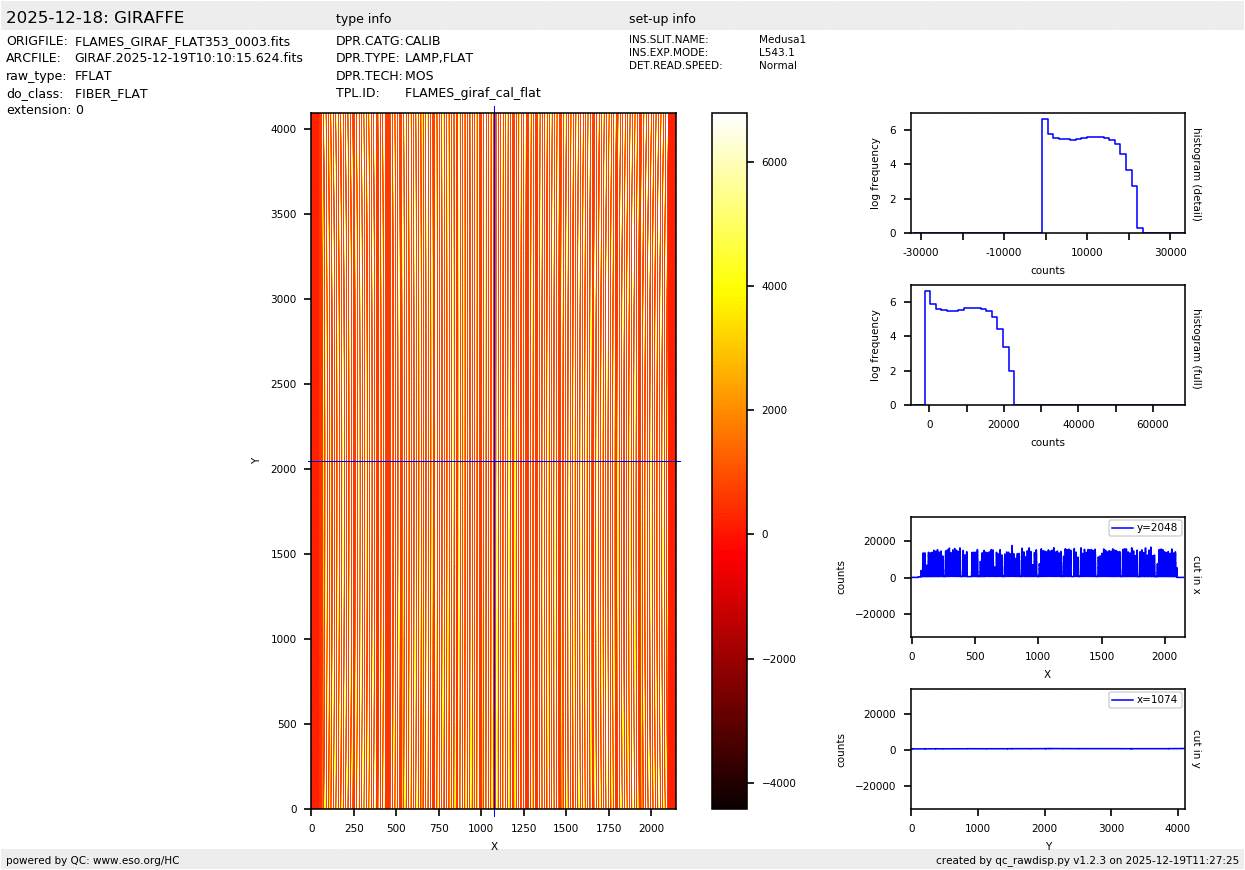Viewport: 1245px width, 870px height.
Task: Click the main GIRAFFE fiber flat image
Action: 493,460
